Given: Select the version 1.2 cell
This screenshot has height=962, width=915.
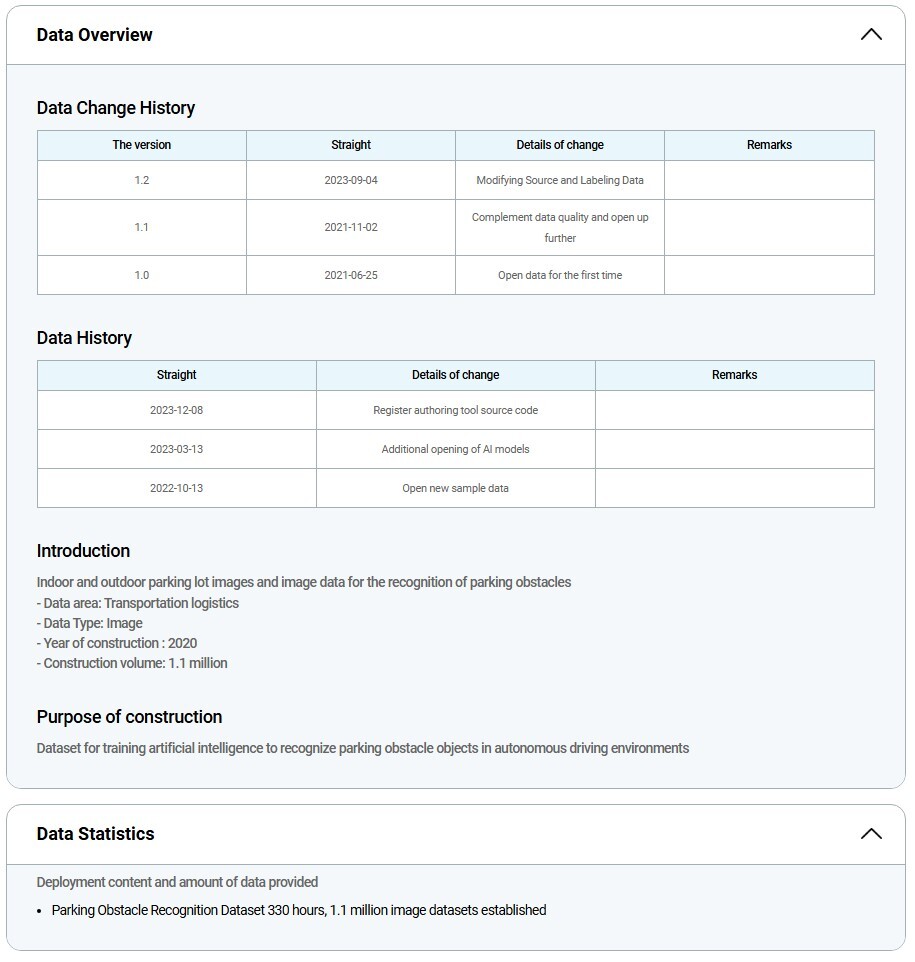Looking at the screenshot, I should (x=142, y=180).
